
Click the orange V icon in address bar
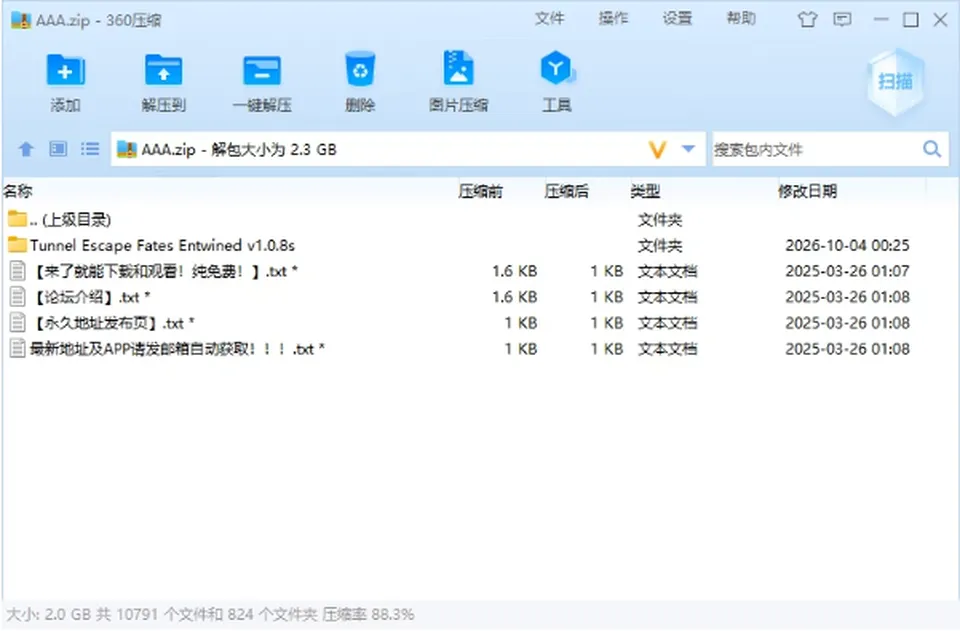657,149
